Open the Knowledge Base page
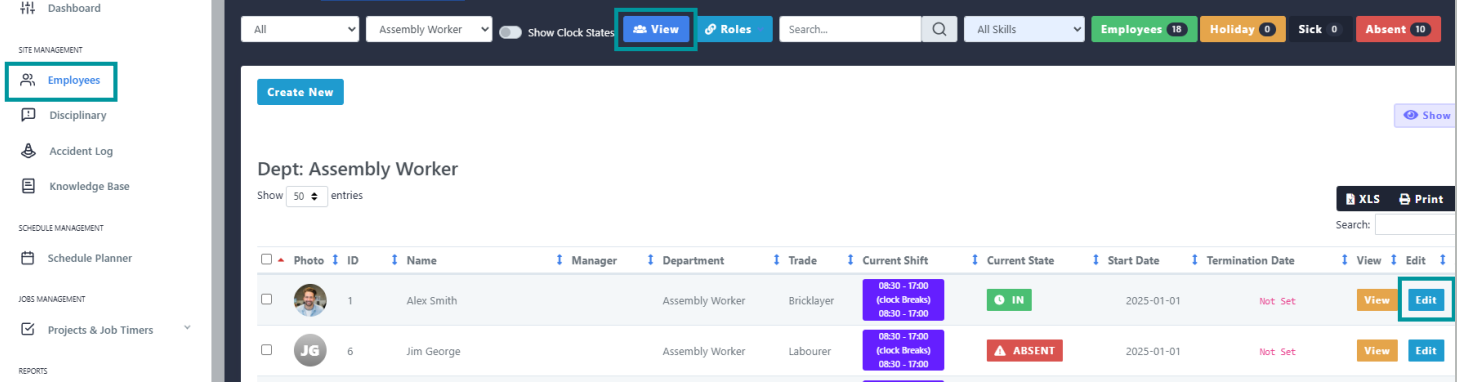Screen dimensions: 1457x382 89,186
